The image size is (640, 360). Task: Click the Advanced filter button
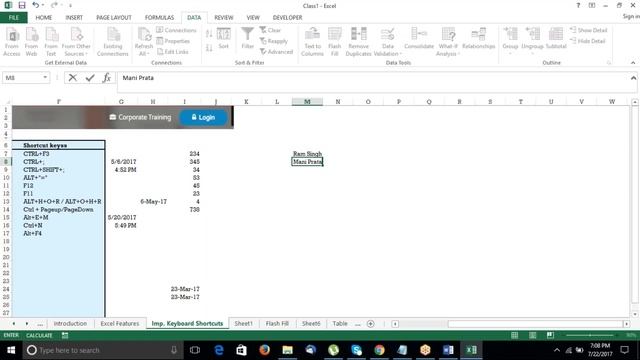(276, 51)
